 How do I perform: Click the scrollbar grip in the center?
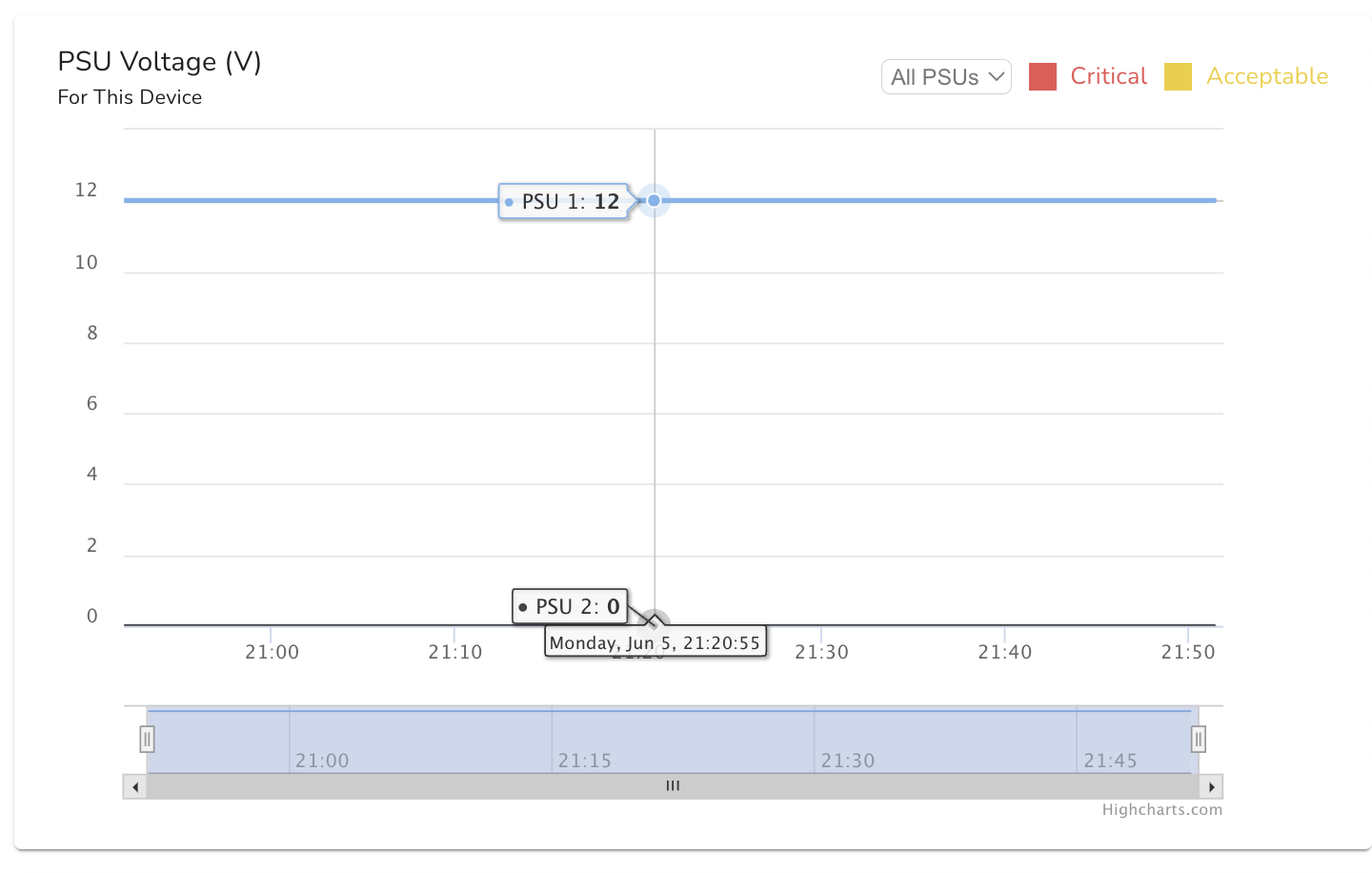(673, 786)
